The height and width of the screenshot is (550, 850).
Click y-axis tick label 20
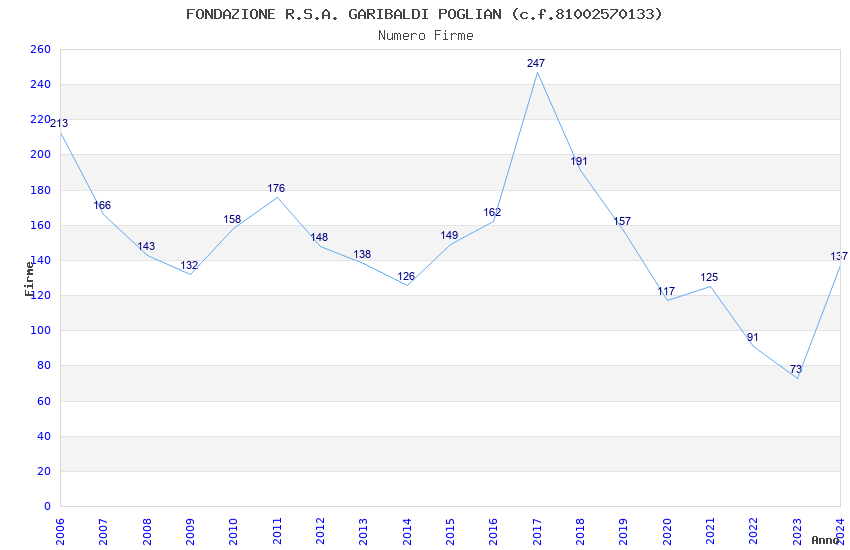(x=44, y=471)
